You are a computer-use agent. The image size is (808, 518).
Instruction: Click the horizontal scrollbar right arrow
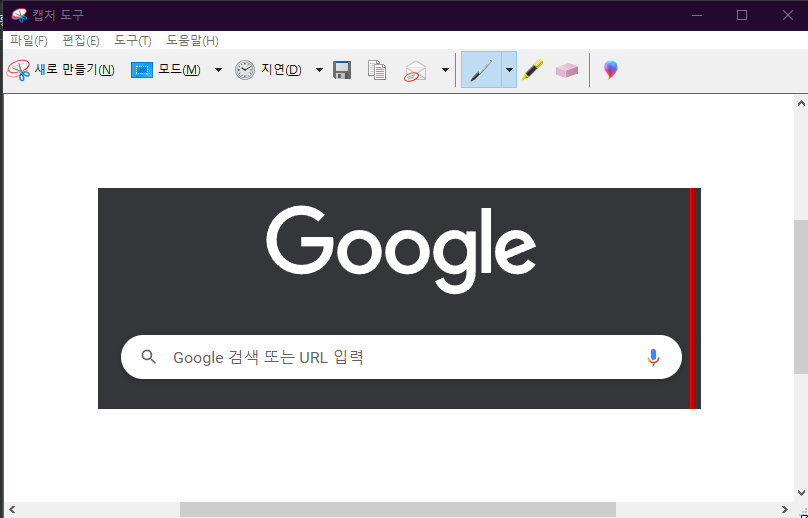click(x=785, y=510)
